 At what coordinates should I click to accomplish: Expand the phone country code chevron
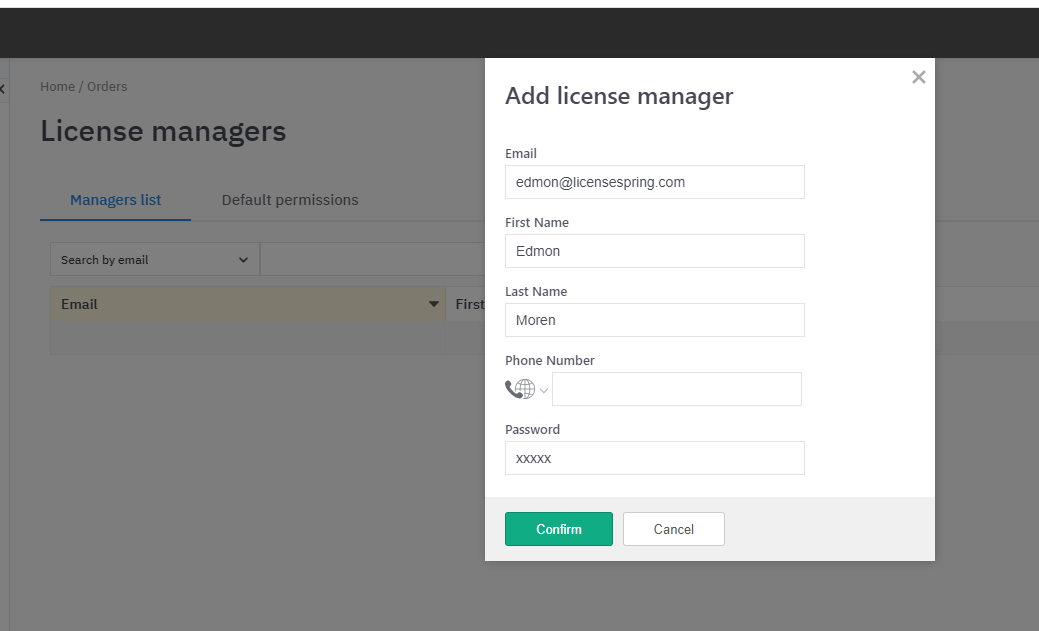[544, 390]
